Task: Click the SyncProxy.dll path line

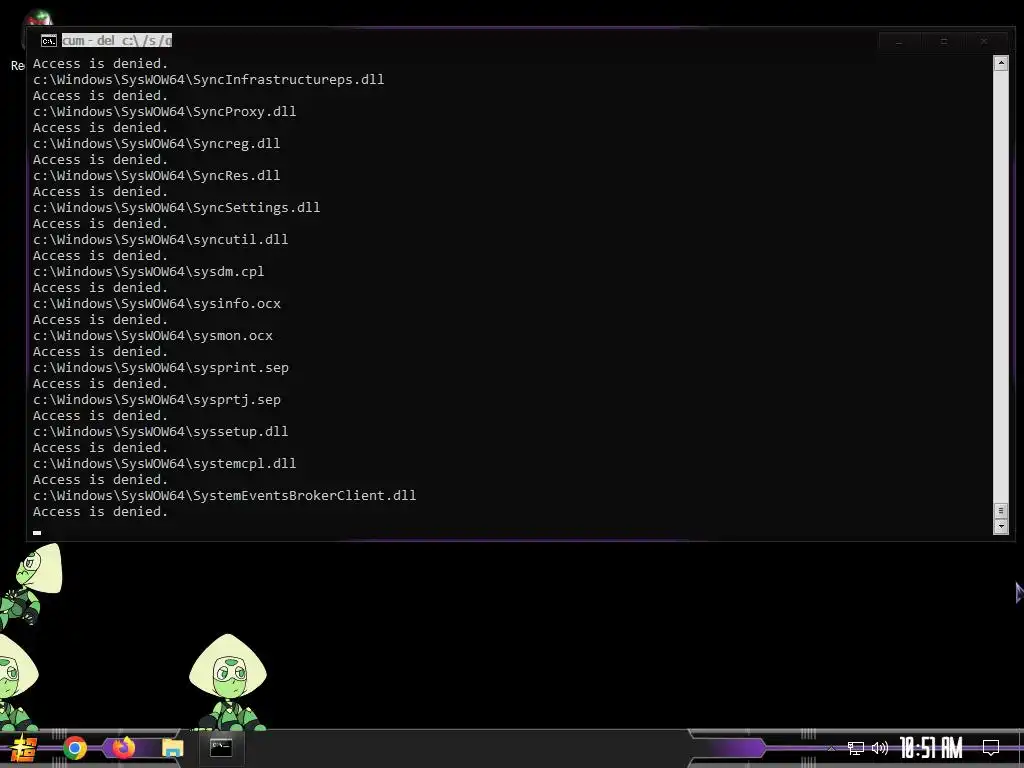Action: [x=165, y=112]
